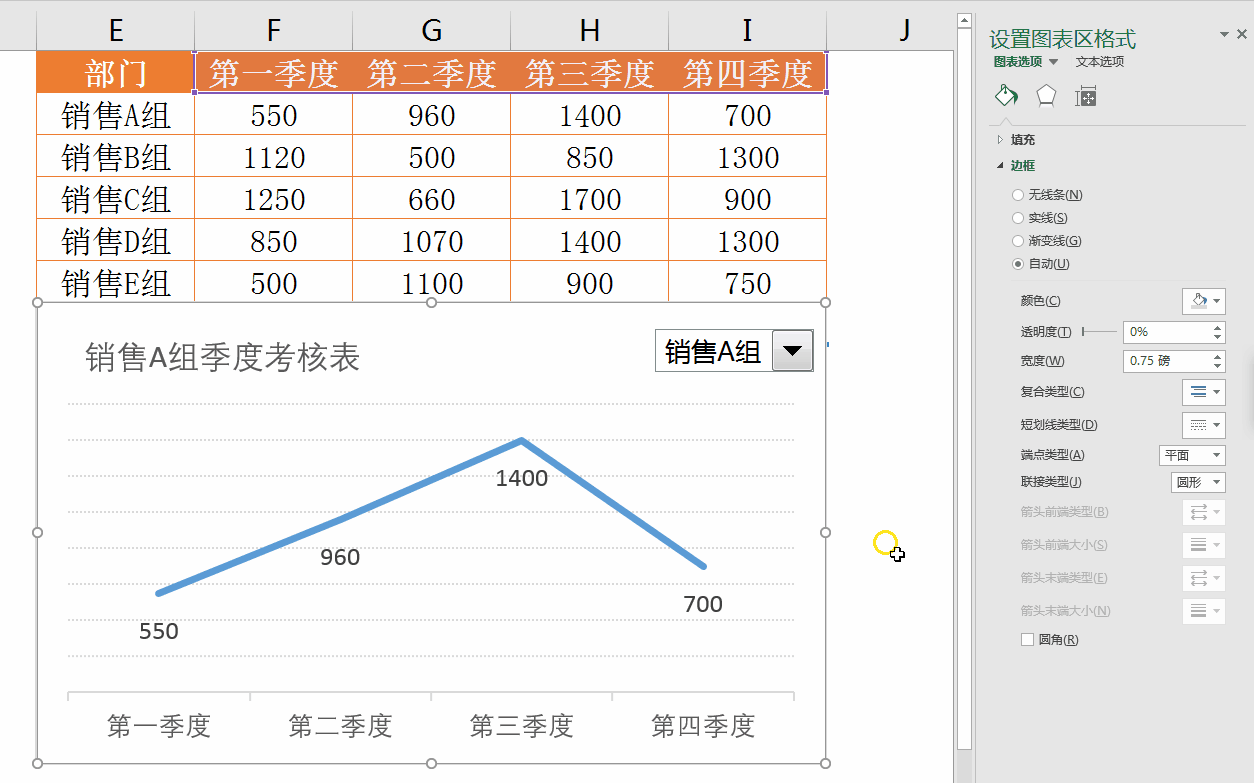
Task: Select column H header
Action: pyautogui.click(x=590, y=31)
